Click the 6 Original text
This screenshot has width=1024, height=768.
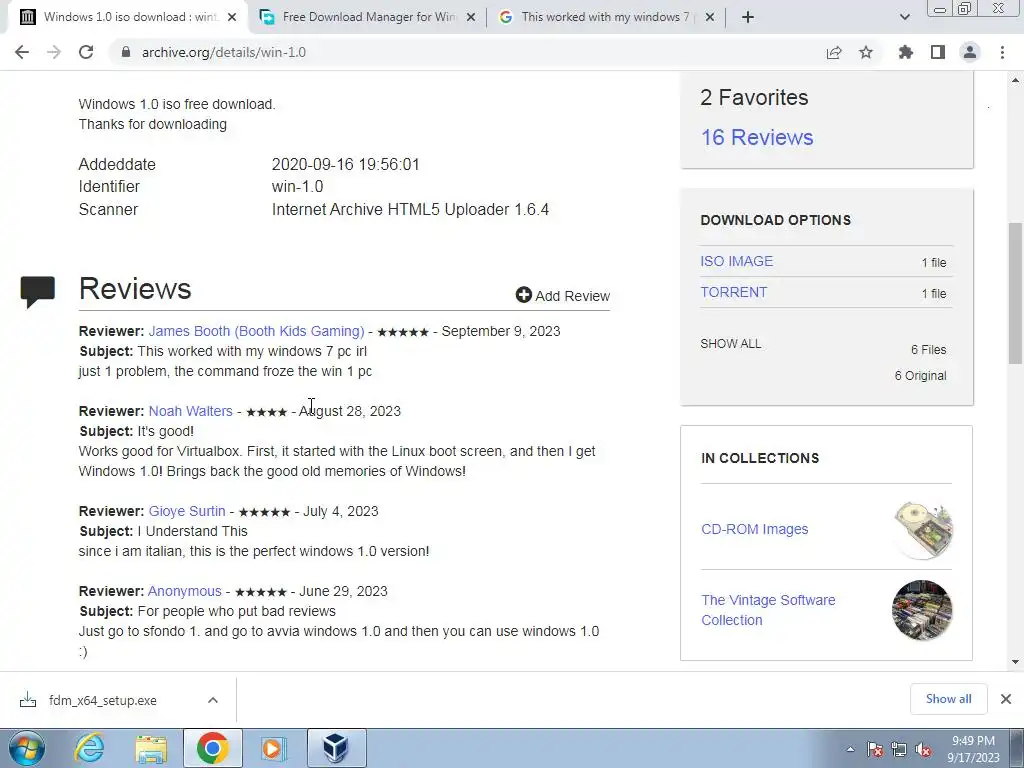click(x=920, y=376)
